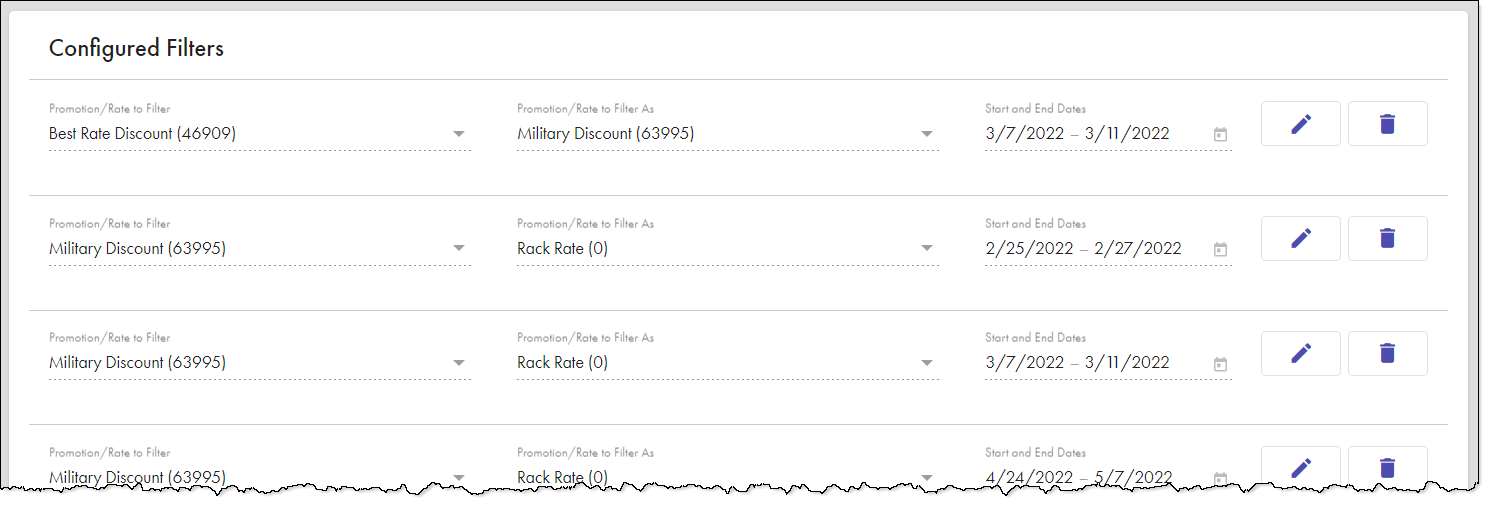Expand Military Discount (63995) Filter As dropdown
The width and height of the screenshot is (1486, 505).
point(927,134)
